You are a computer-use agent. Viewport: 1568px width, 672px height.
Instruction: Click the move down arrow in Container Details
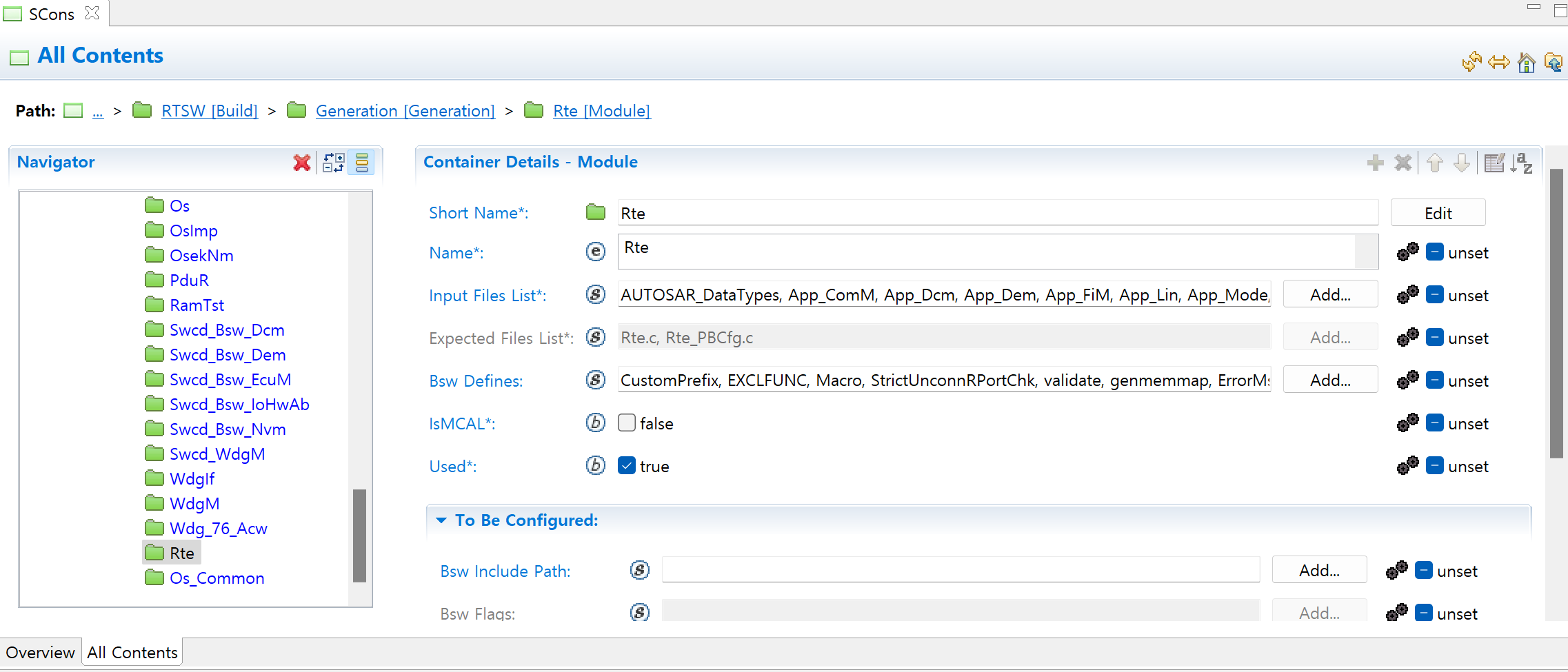click(x=1461, y=163)
